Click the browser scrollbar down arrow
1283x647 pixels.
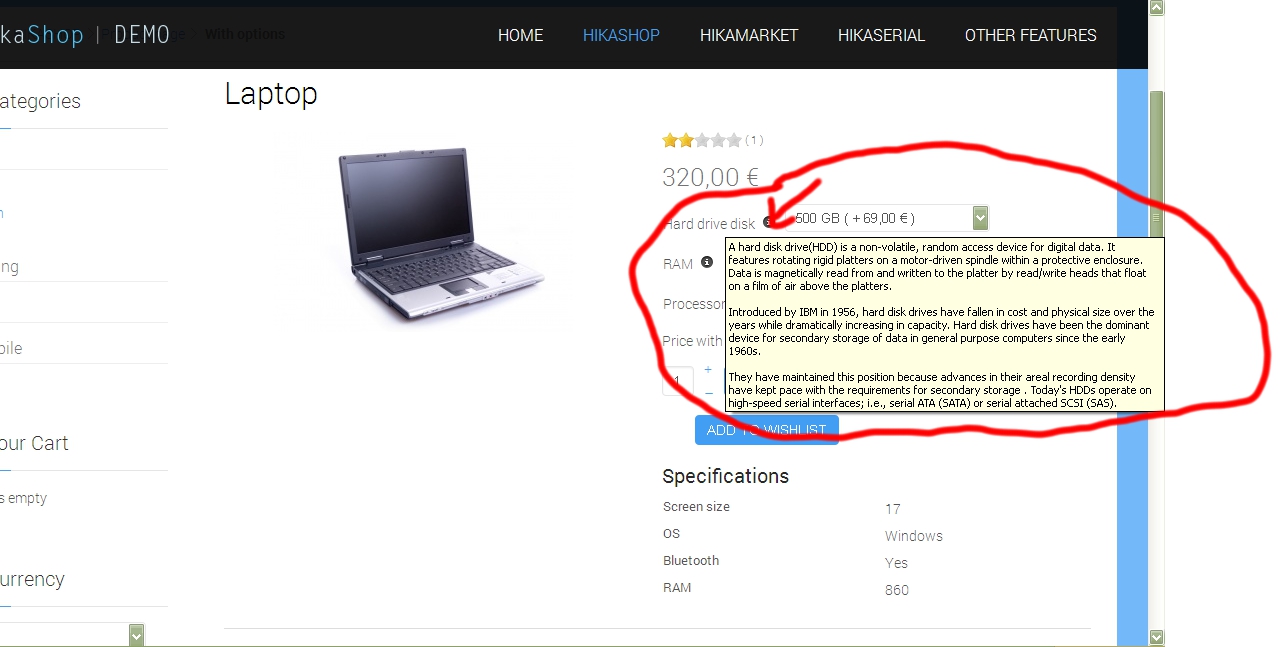pyautogui.click(x=1157, y=637)
